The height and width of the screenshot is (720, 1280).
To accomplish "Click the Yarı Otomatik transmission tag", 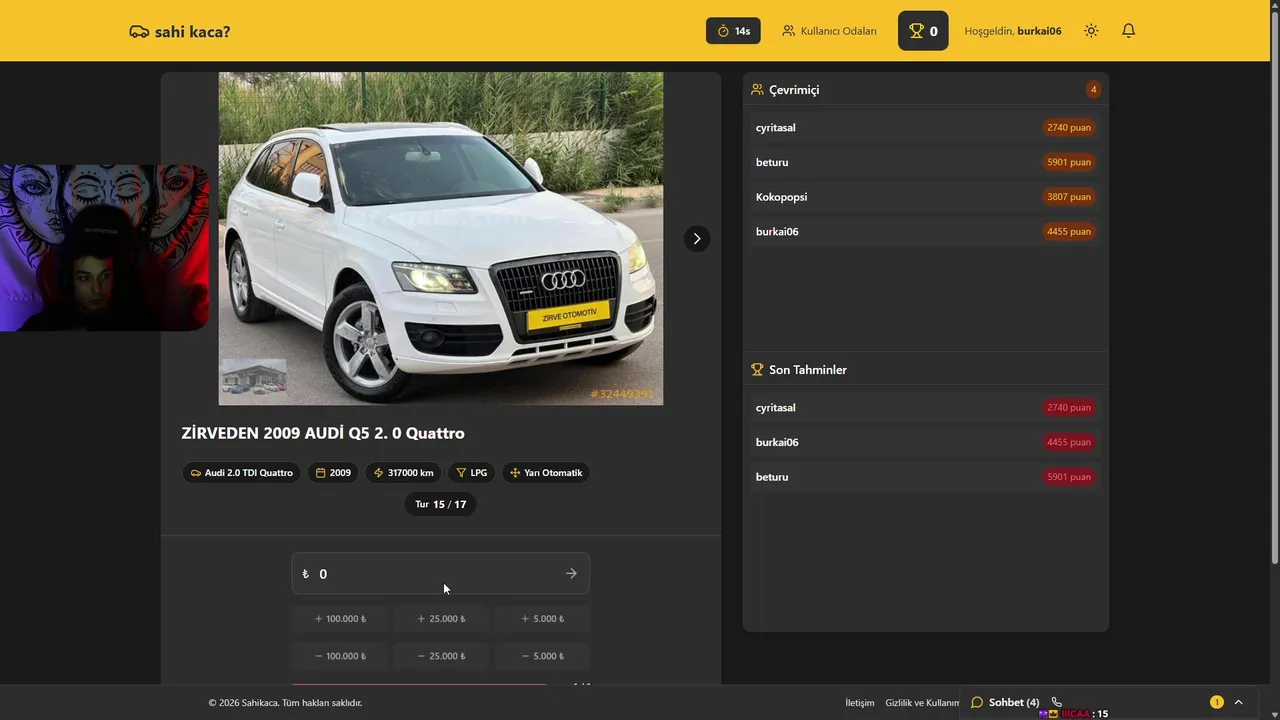I will pyautogui.click(x=545, y=473).
